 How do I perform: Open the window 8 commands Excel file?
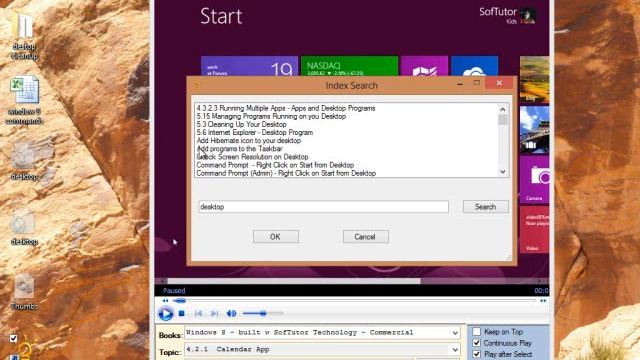[24, 100]
